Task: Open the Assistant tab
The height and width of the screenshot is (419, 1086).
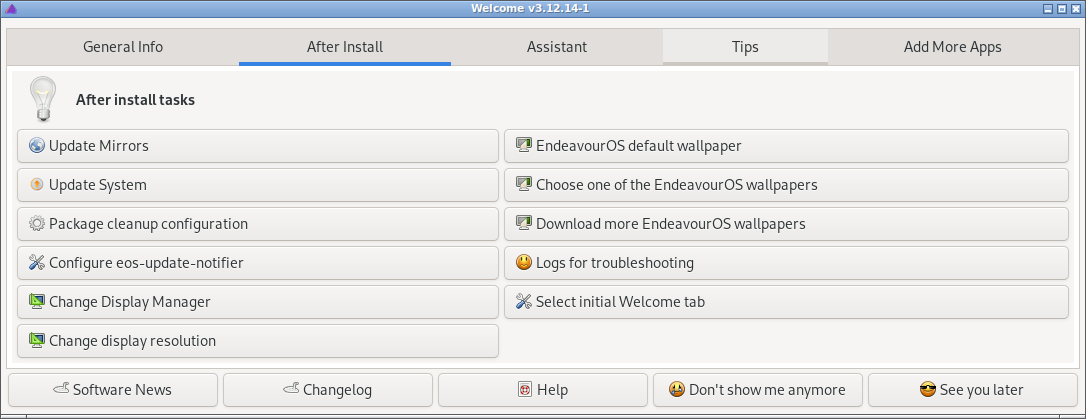Action: tap(557, 47)
